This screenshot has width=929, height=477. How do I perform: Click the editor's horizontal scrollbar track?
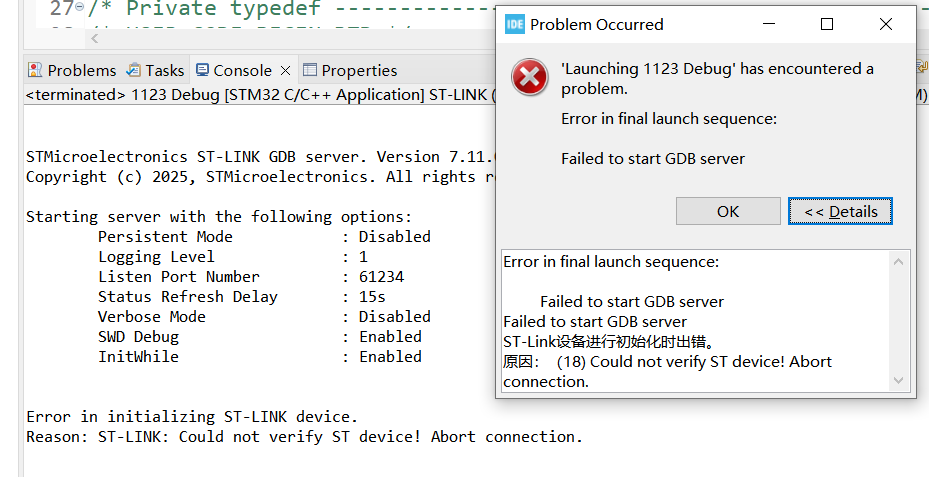(300, 39)
